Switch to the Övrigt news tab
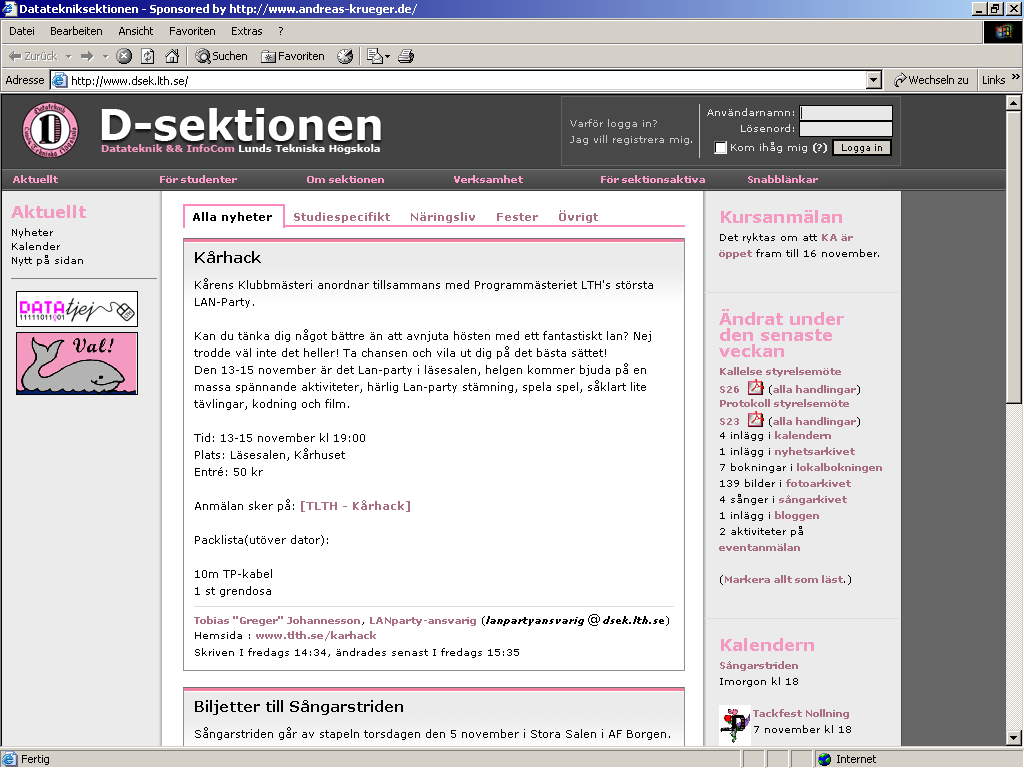Screen dimensions: 1024x768 pyautogui.click(x=578, y=217)
